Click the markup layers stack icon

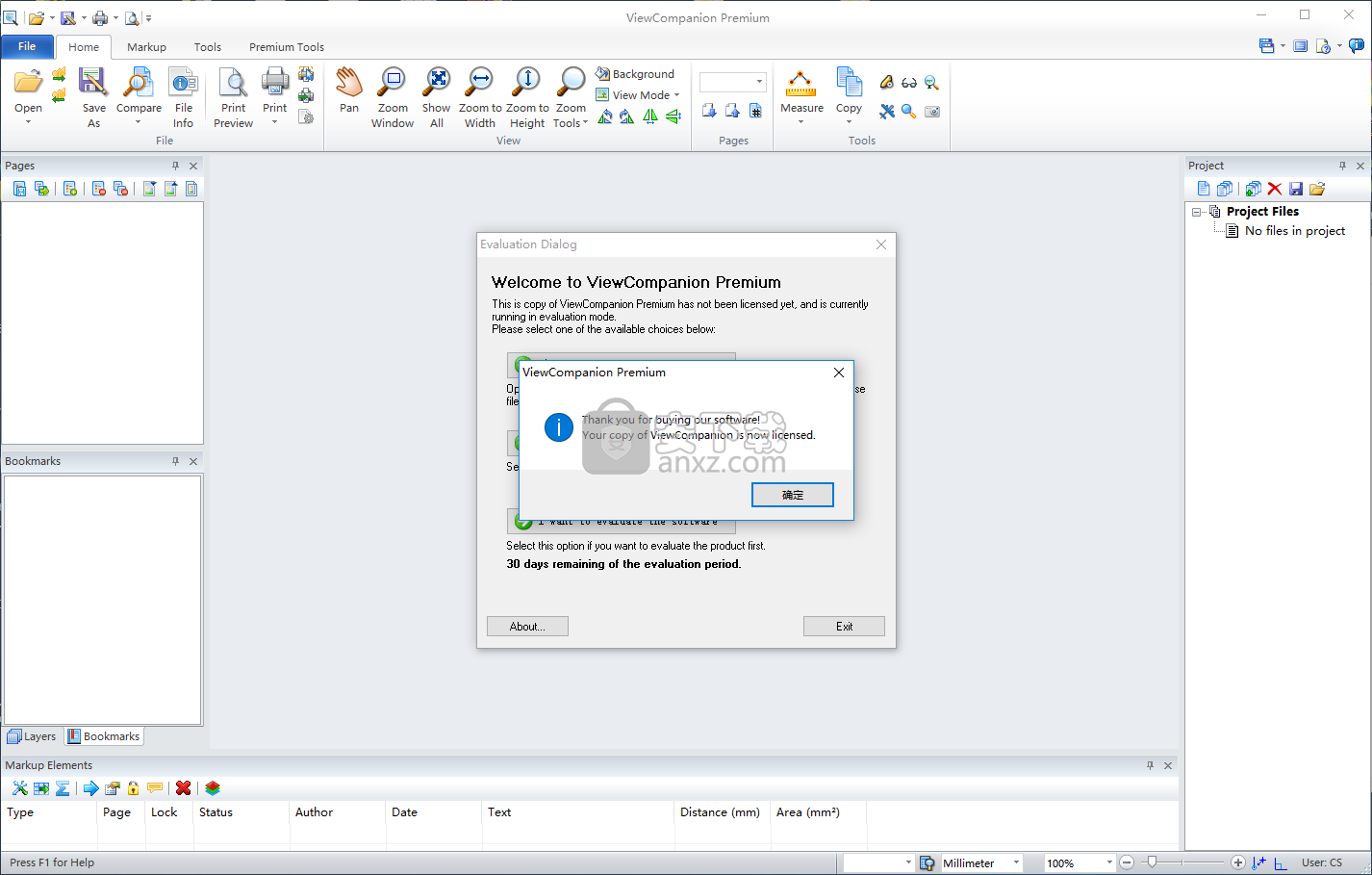point(213,788)
